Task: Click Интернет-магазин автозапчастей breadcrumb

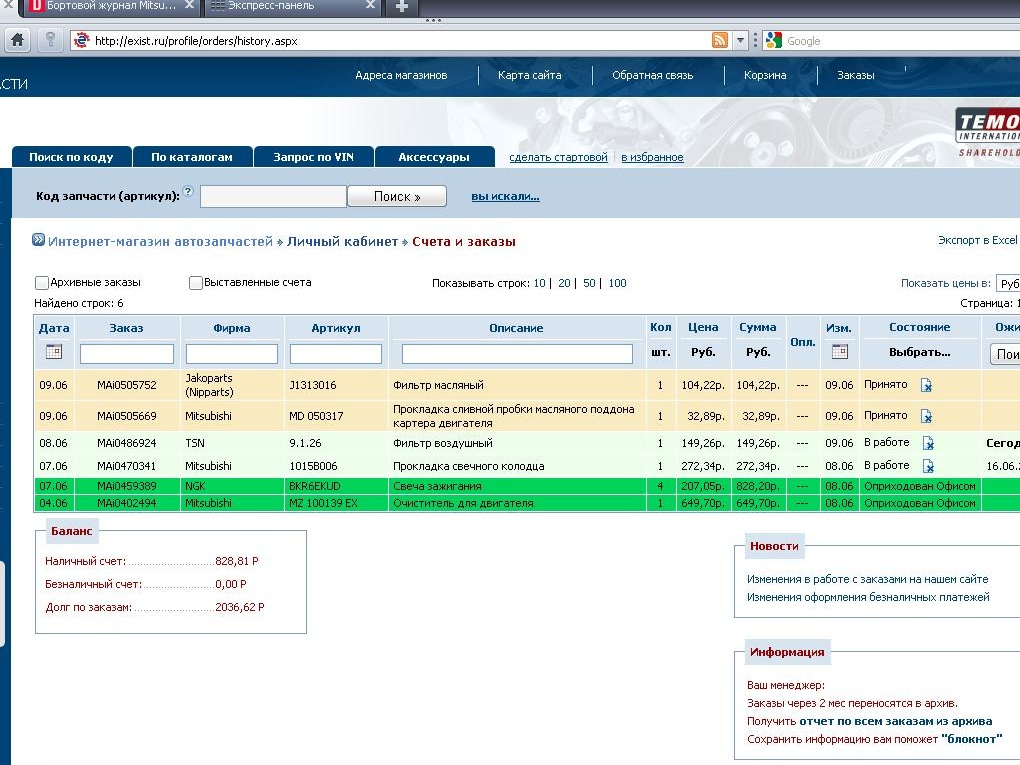Action: 160,241
